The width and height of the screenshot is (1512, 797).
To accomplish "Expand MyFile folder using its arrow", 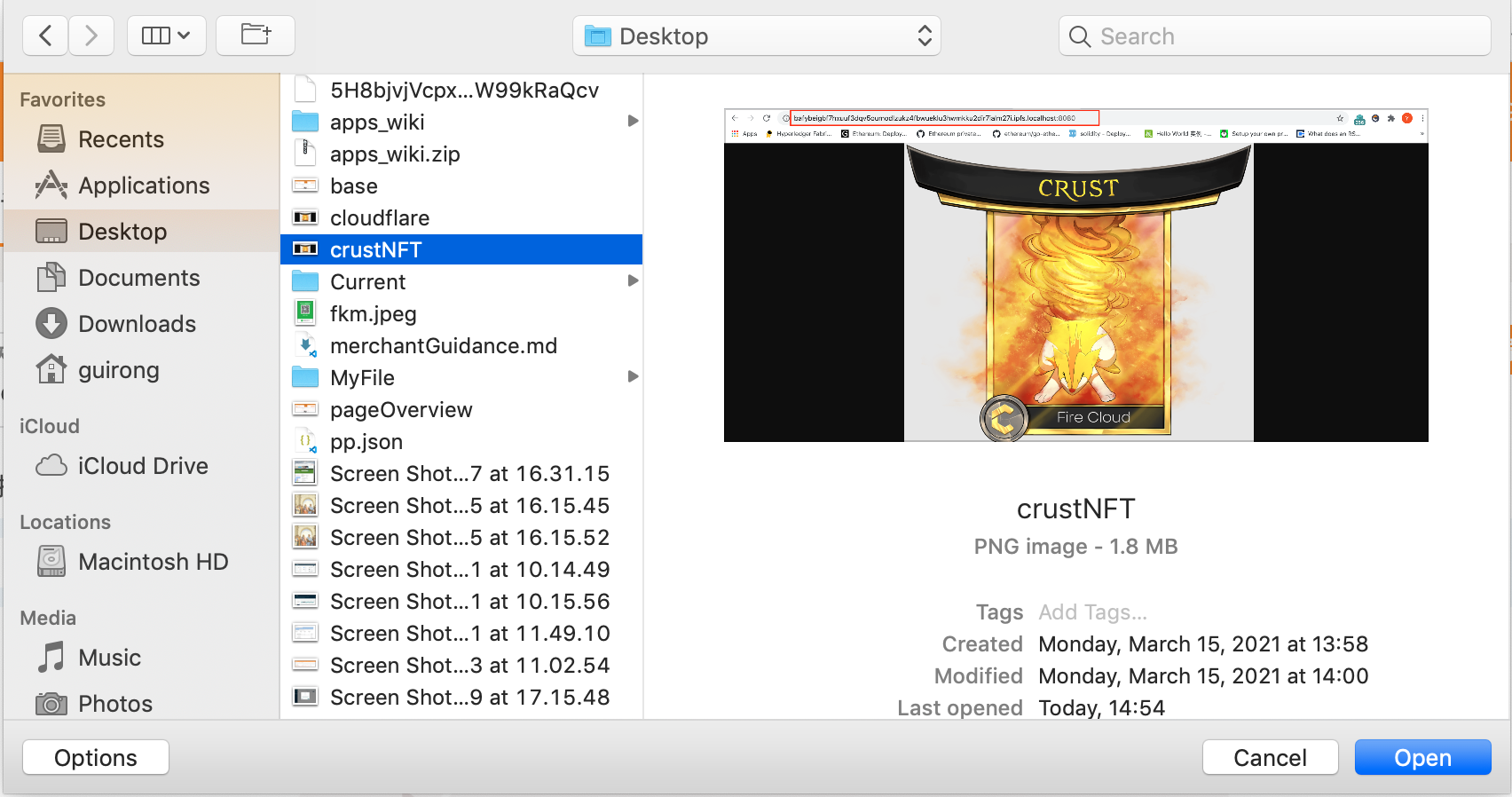I will [633, 377].
